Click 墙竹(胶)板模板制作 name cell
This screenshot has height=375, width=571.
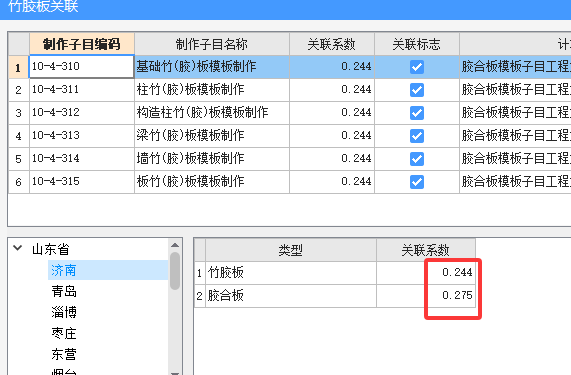click(212, 159)
